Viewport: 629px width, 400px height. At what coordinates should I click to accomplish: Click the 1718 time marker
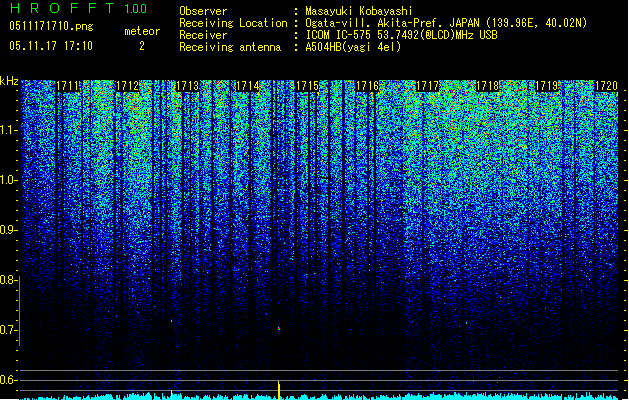coord(487,86)
